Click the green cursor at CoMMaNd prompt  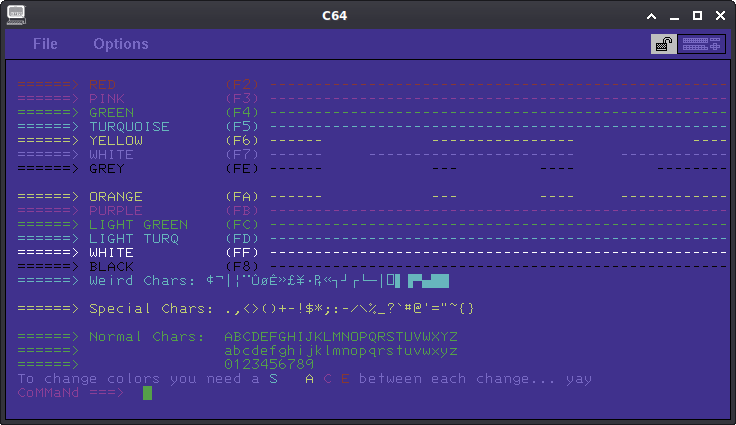pos(147,393)
